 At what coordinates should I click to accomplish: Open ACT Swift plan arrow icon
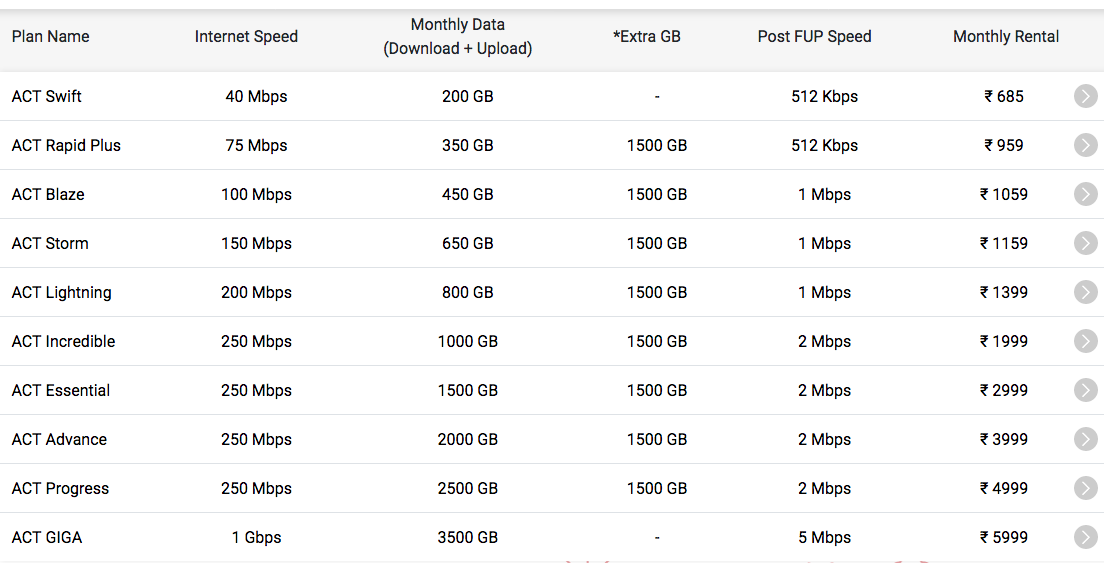[1086, 96]
